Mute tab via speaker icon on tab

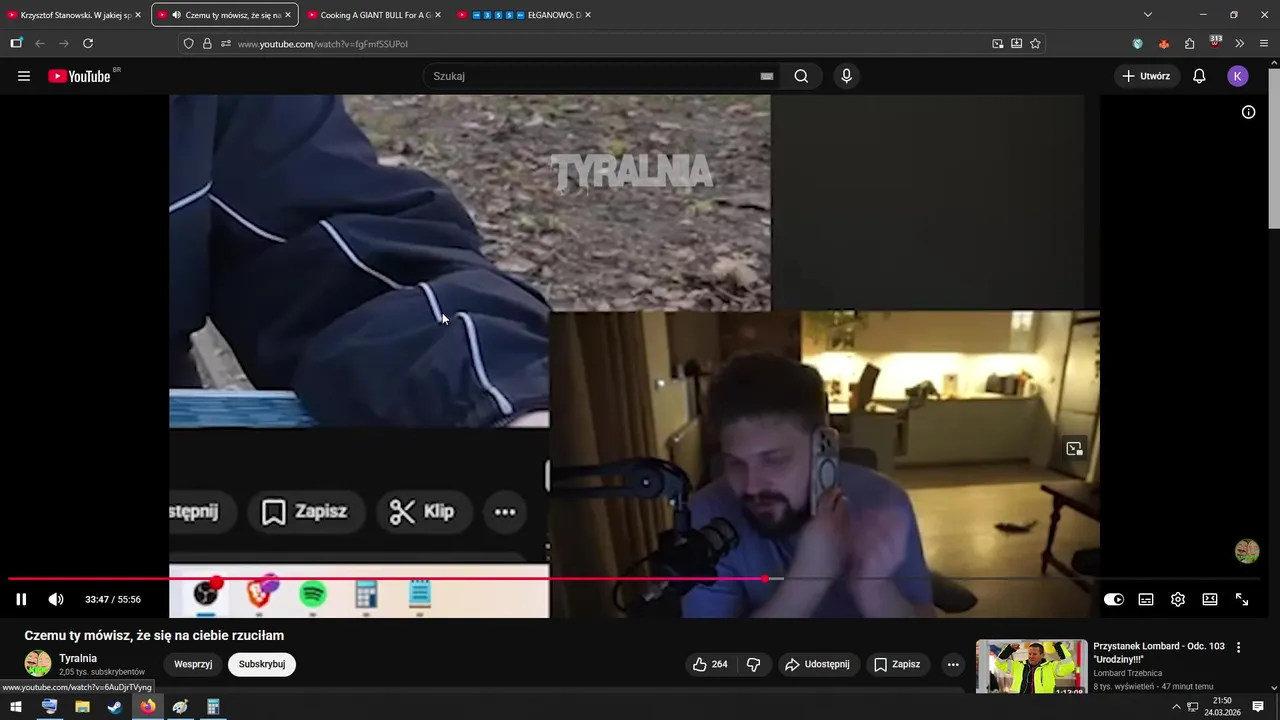click(176, 15)
